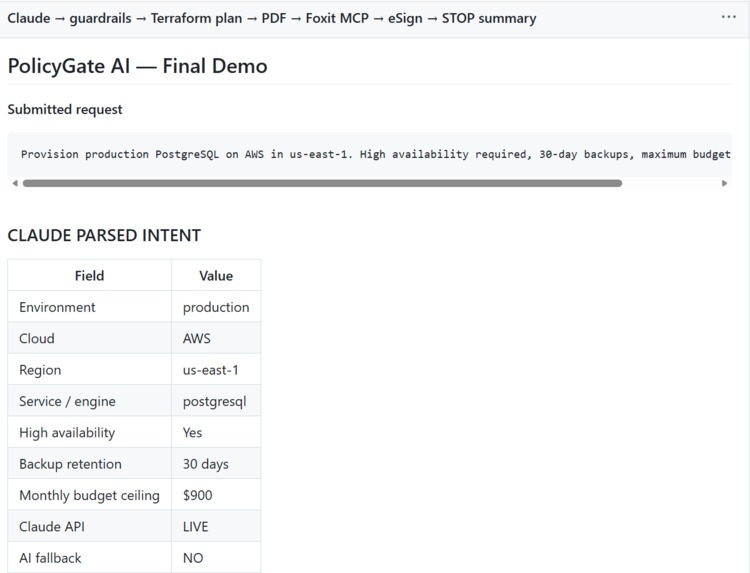The height and width of the screenshot is (573, 750).
Task: Click the PolicyGate AI — Final Demo heading
Action: [137, 66]
